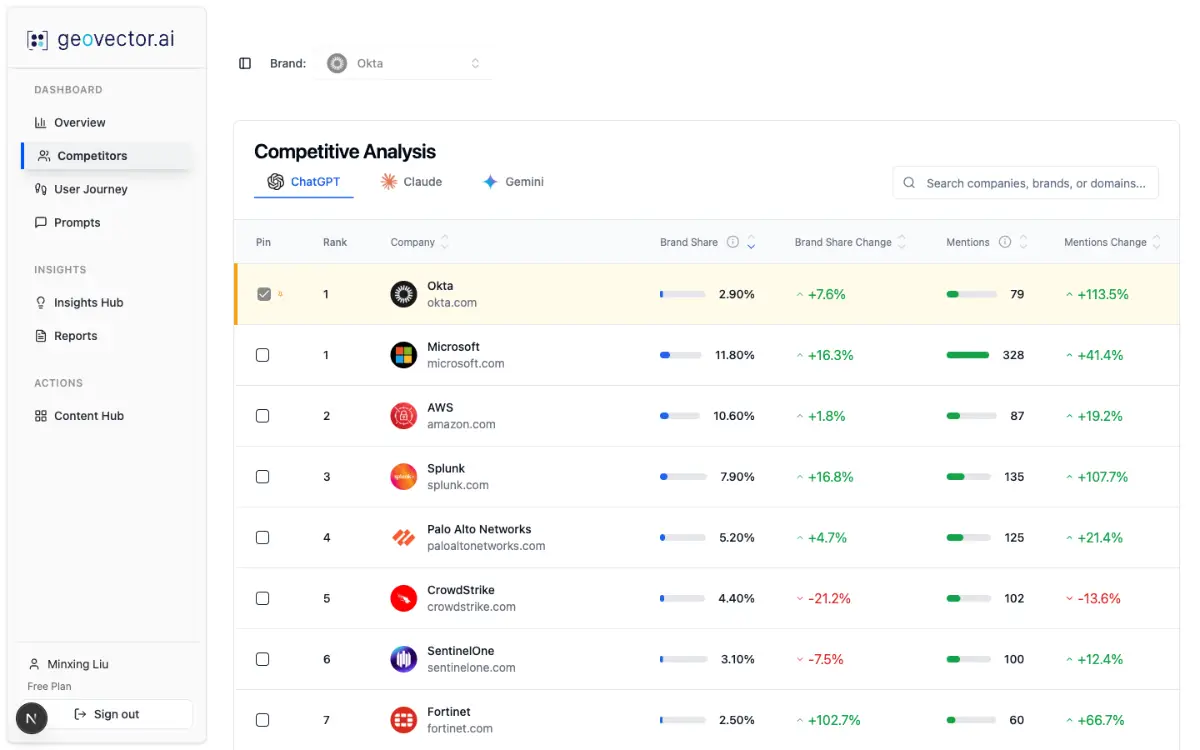
Task: Click the crowdstrike.com domain text
Action: [472, 607]
